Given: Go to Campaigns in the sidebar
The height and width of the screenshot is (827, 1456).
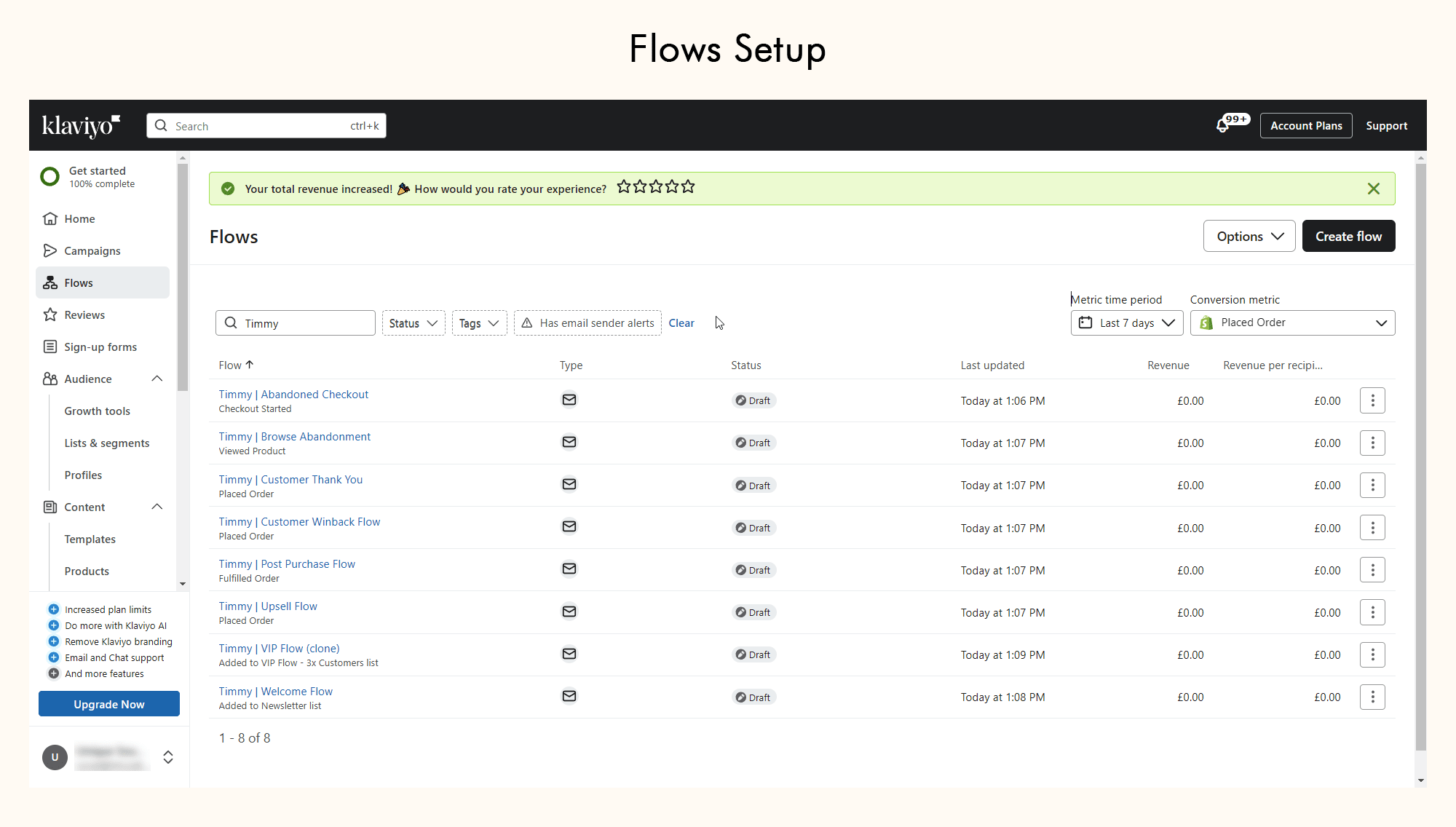Looking at the screenshot, I should (x=92, y=251).
